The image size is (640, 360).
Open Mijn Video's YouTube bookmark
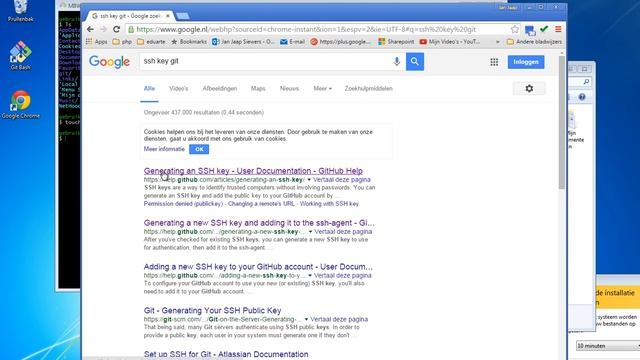[450, 42]
